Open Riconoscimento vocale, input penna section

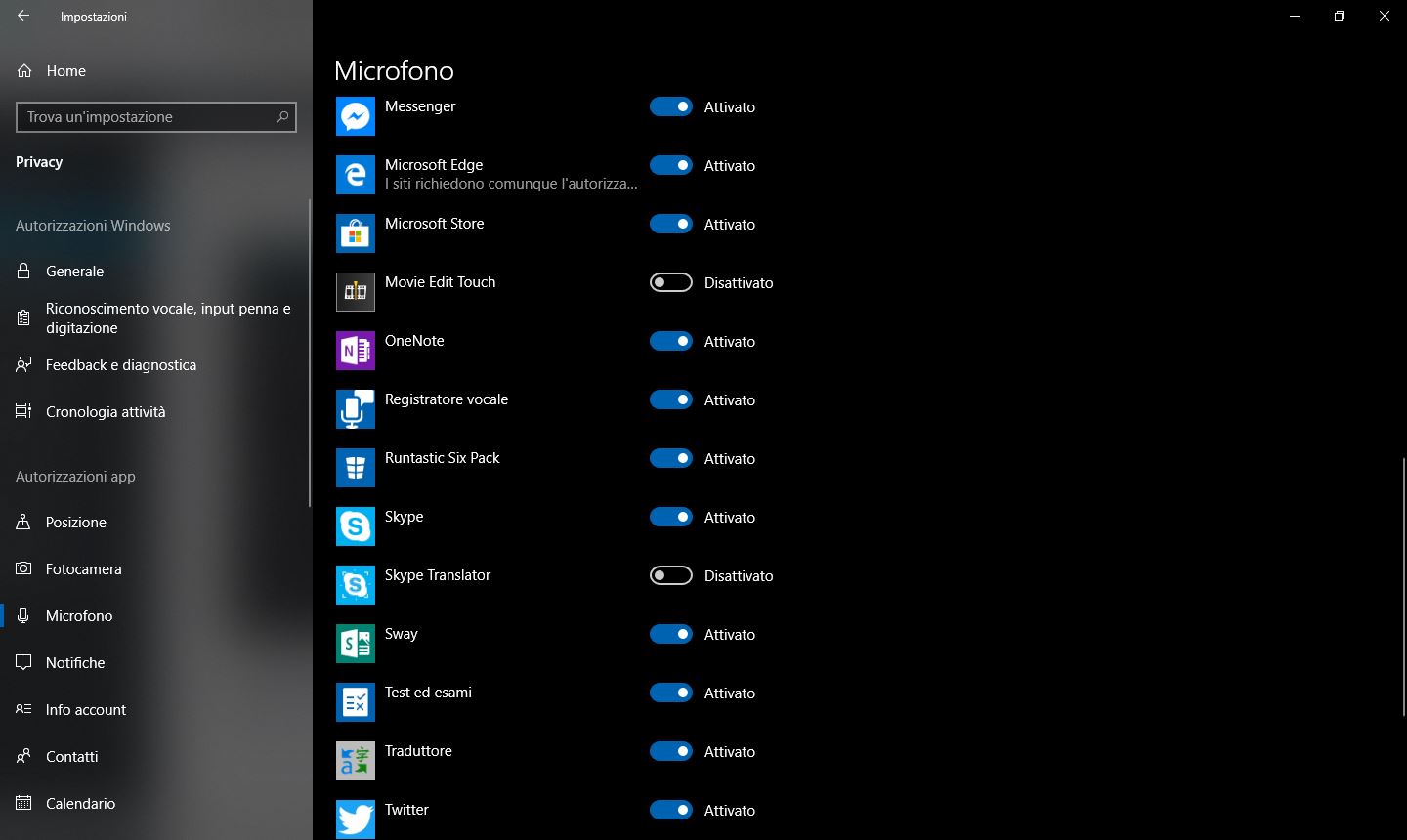pos(156,317)
